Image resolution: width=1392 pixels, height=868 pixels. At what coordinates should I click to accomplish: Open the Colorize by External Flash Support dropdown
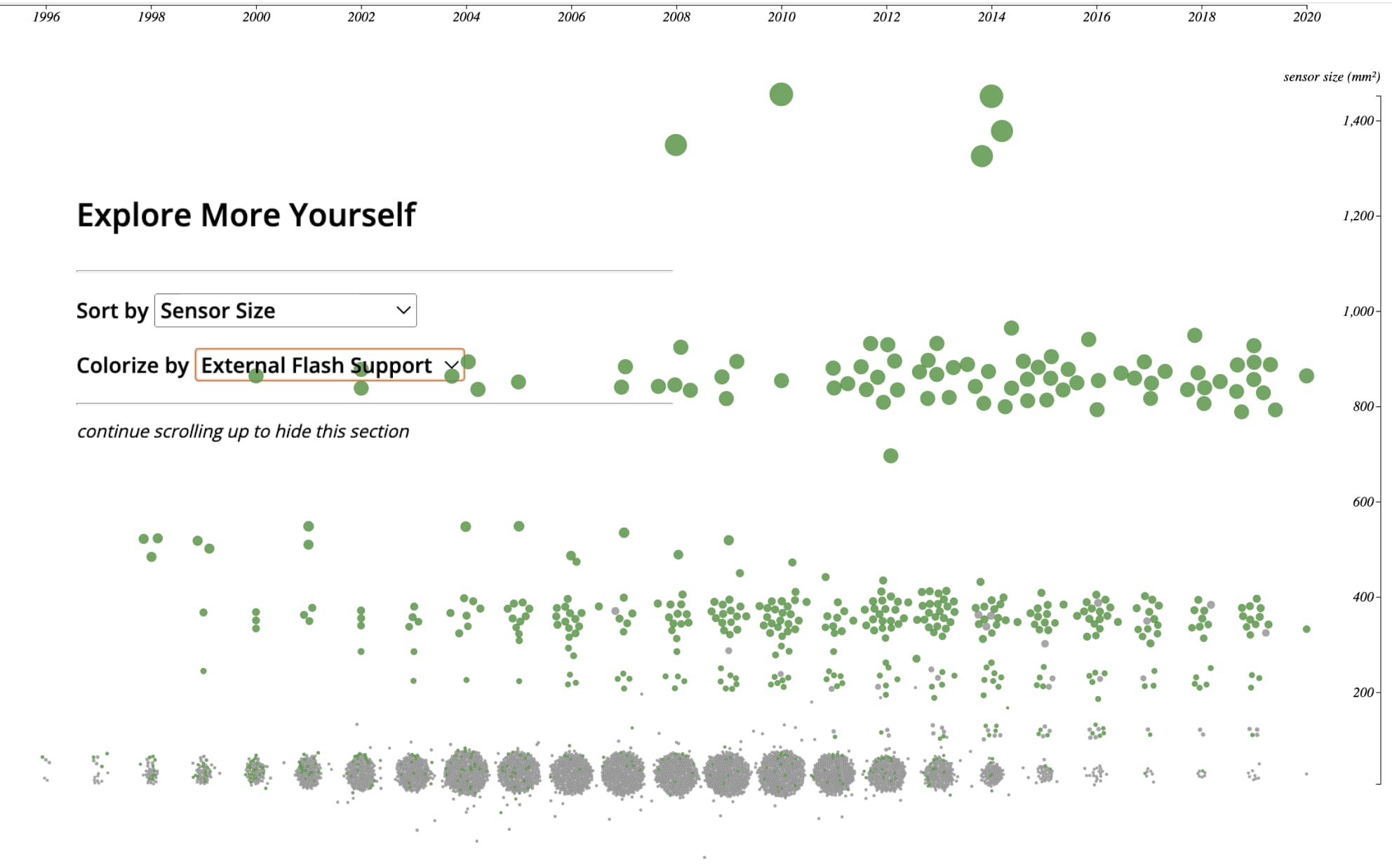(x=329, y=365)
